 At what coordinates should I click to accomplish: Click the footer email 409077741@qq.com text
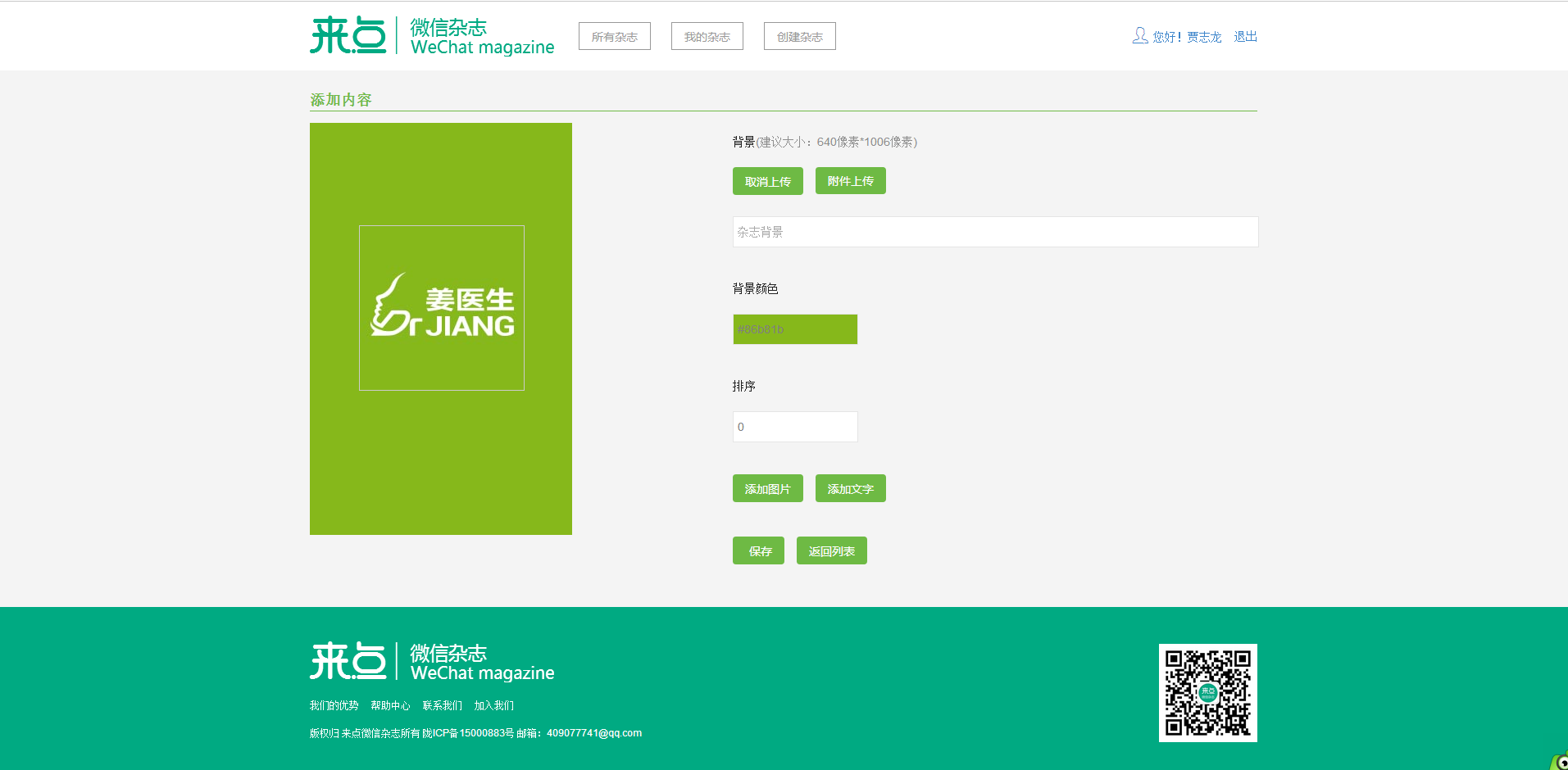pos(594,733)
